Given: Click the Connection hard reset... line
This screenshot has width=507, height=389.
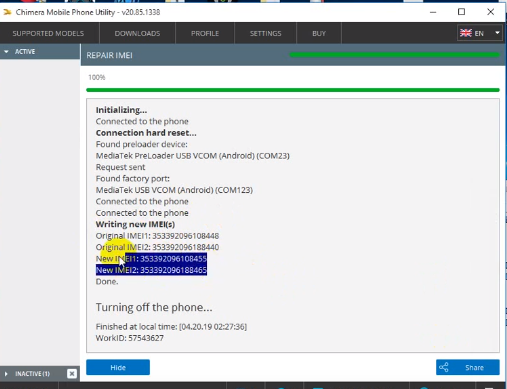Looking at the screenshot, I should click(146, 133).
